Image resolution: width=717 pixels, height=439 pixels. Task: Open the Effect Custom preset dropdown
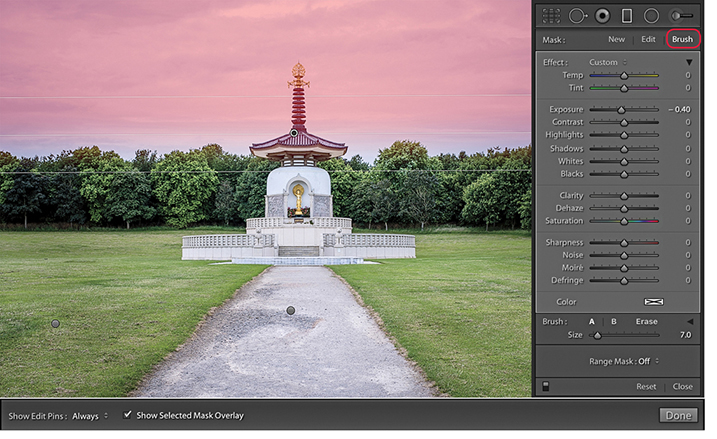click(606, 62)
